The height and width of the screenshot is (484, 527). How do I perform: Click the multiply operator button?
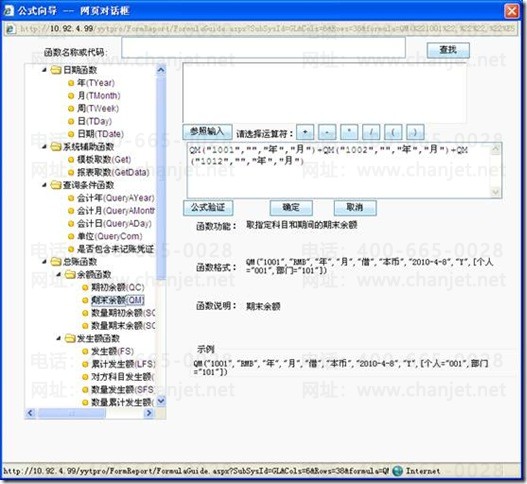(x=349, y=132)
